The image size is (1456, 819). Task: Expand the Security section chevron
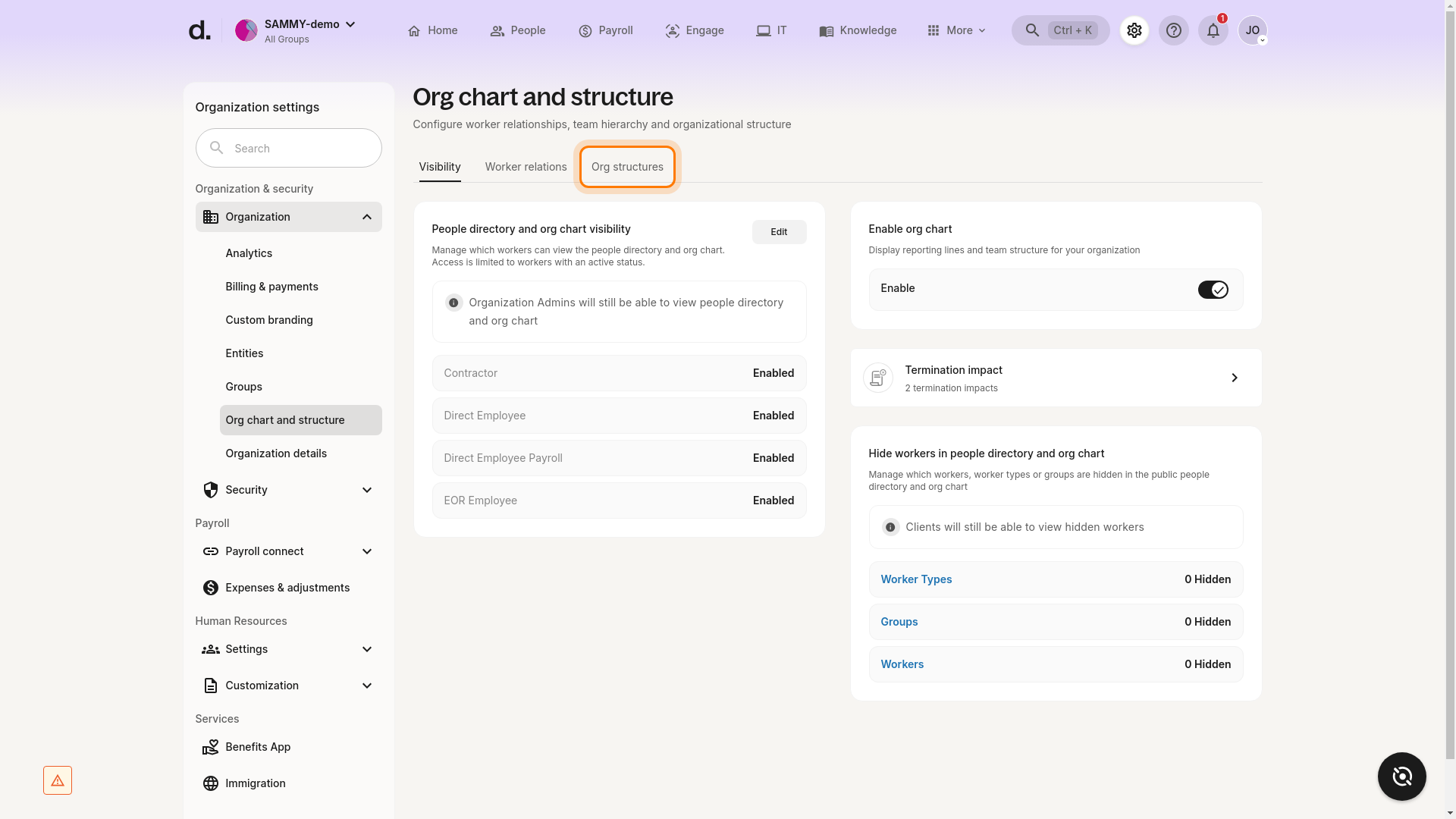[x=367, y=490]
